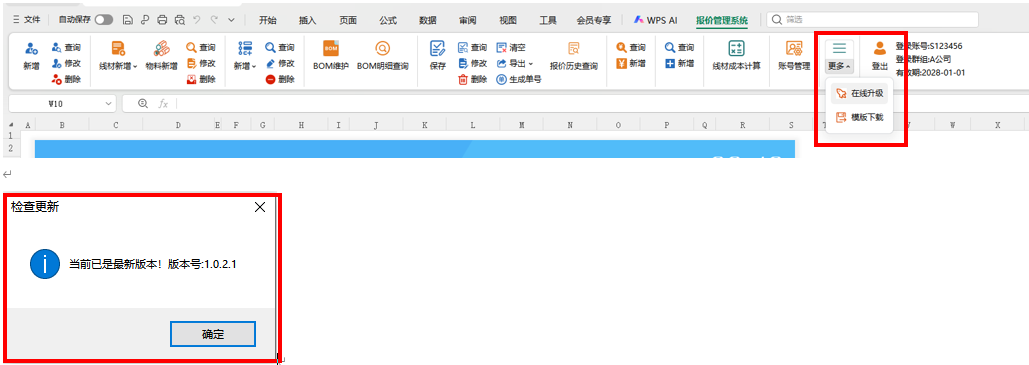This screenshot has width=1029, height=365.
Task: Click 修改 directly right of 保存
Action: click(x=472, y=64)
